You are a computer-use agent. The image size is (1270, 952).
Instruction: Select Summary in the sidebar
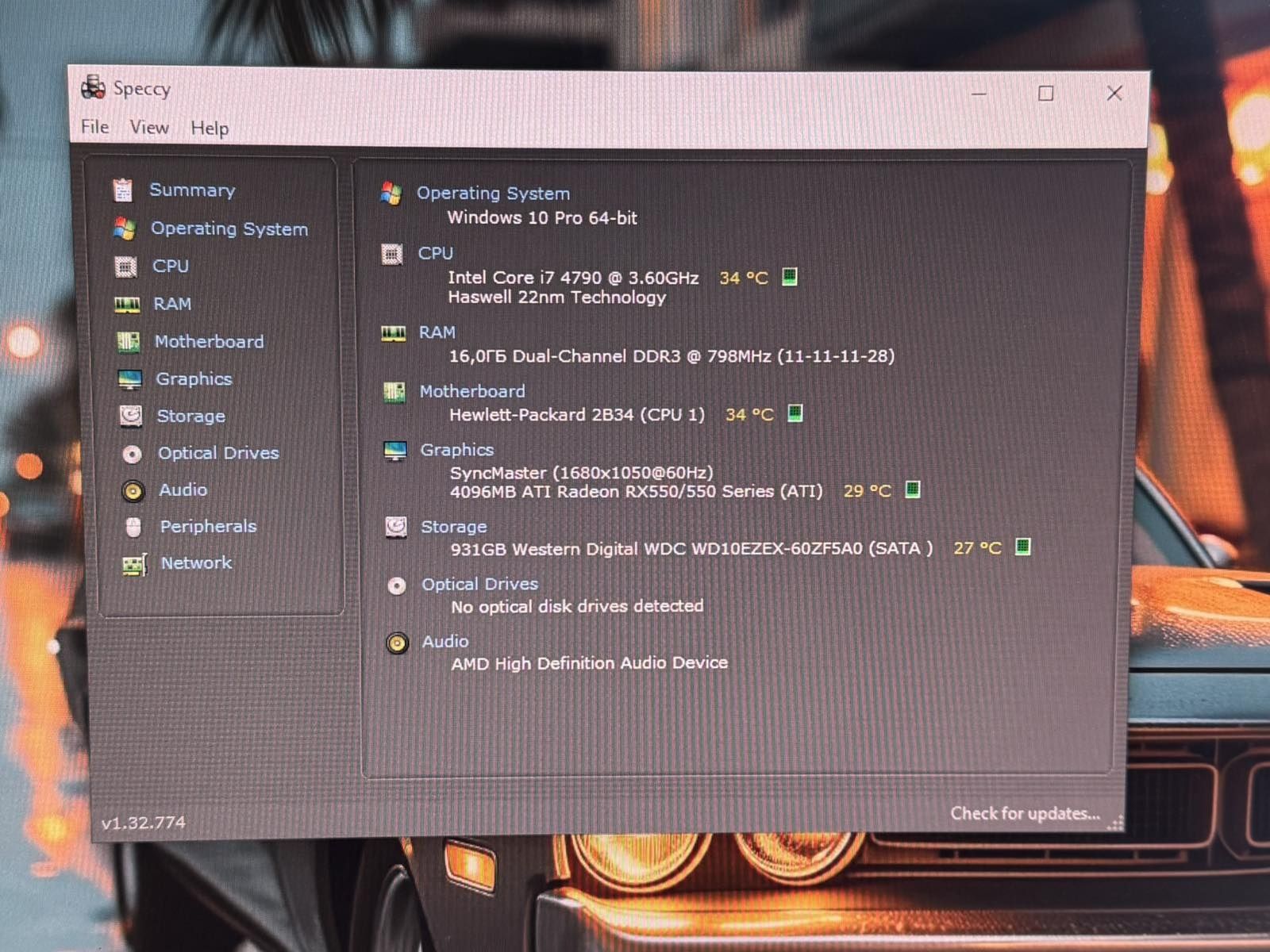pyautogui.click(x=192, y=190)
